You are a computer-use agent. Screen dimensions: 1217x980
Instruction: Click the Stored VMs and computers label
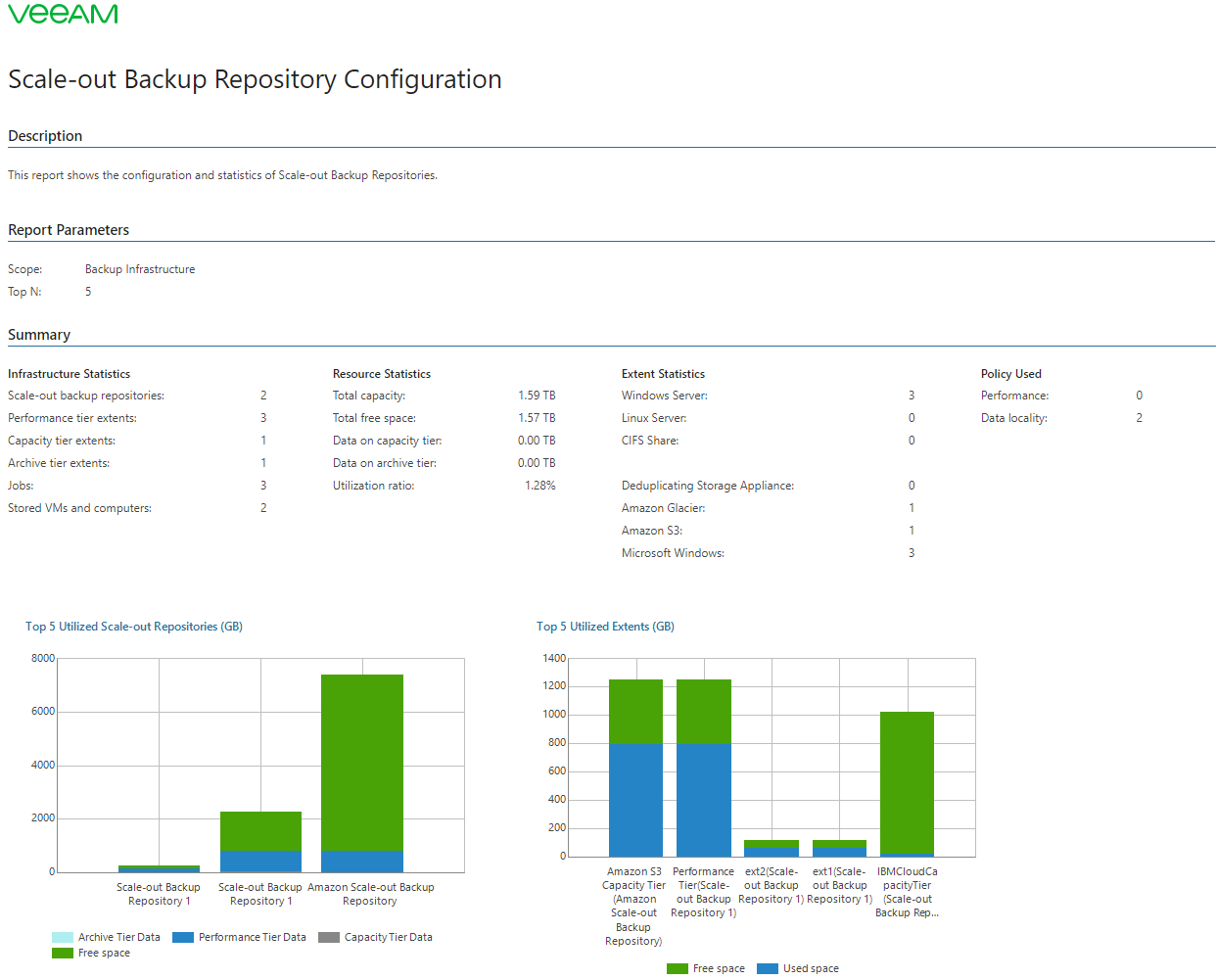(79, 508)
